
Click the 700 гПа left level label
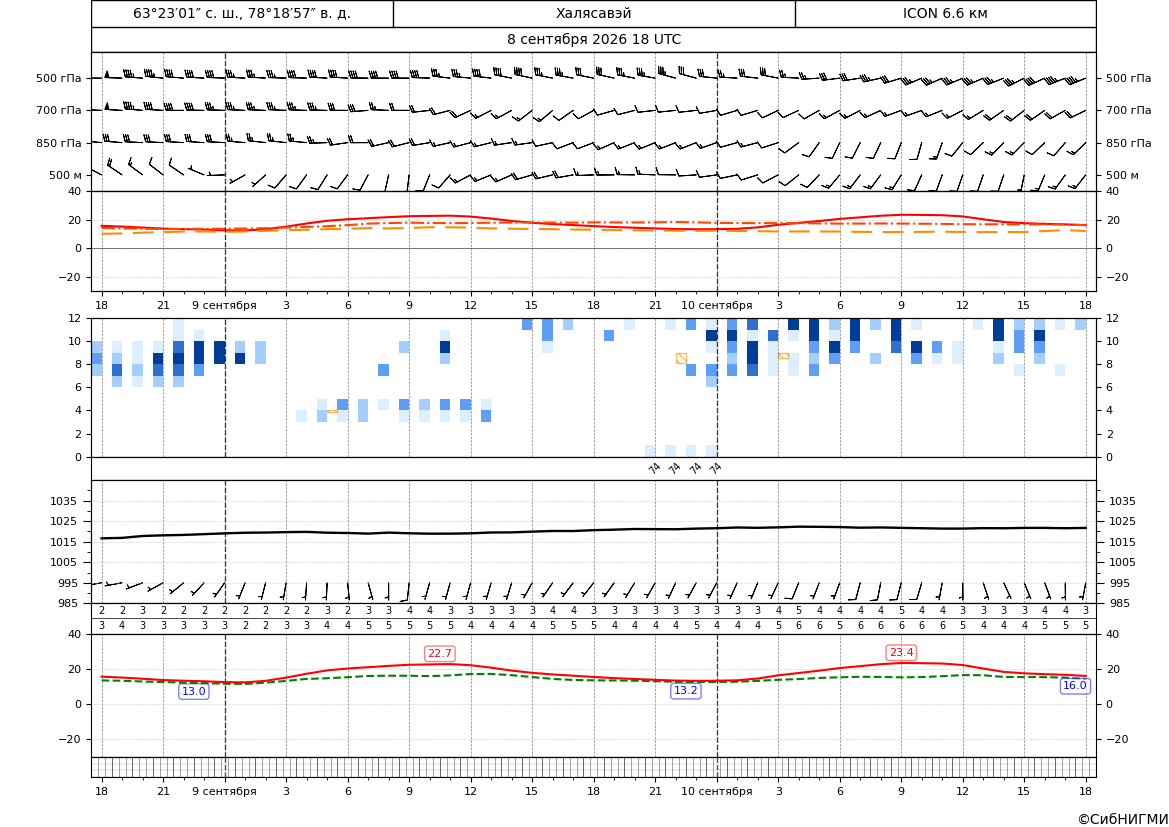click(x=59, y=110)
